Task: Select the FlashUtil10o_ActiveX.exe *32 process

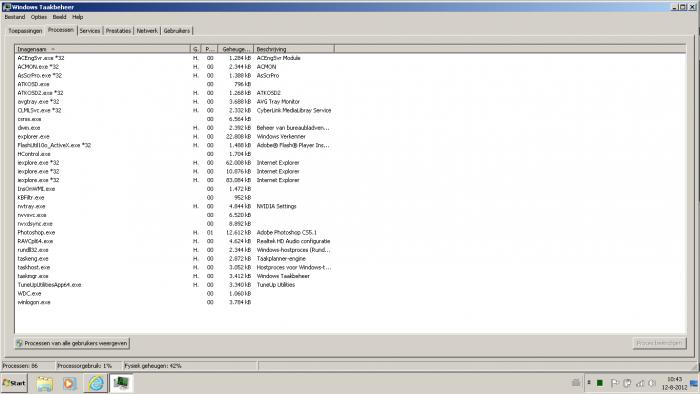Action: point(175,145)
